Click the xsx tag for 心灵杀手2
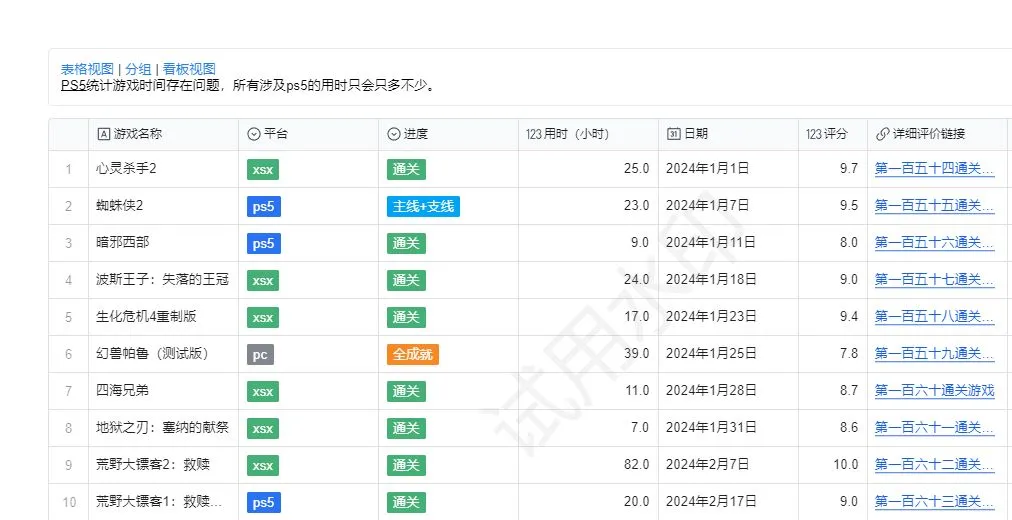Image resolution: width=1012 pixels, height=520 pixels. (263, 170)
